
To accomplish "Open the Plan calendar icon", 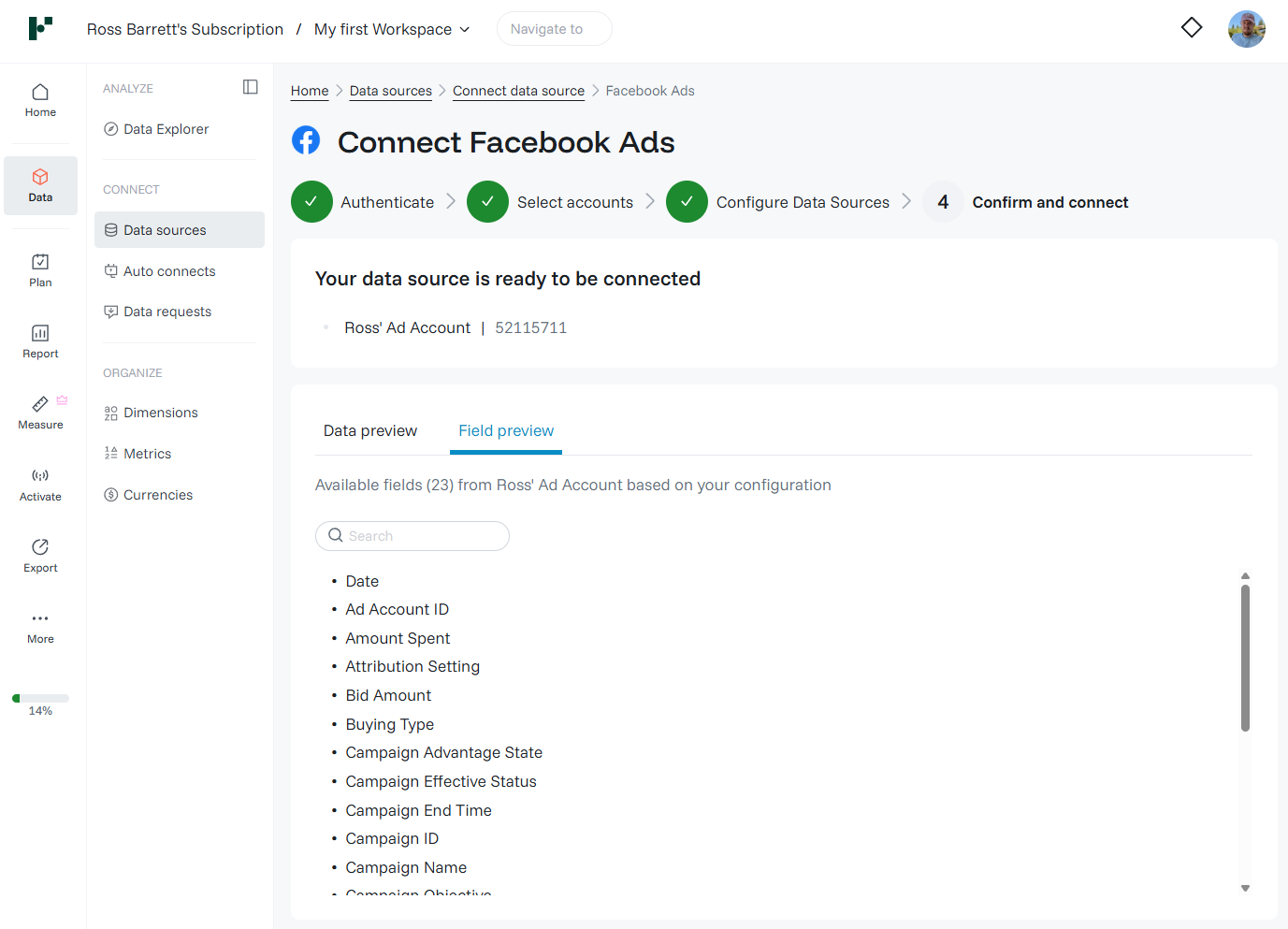I will [x=40, y=262].
